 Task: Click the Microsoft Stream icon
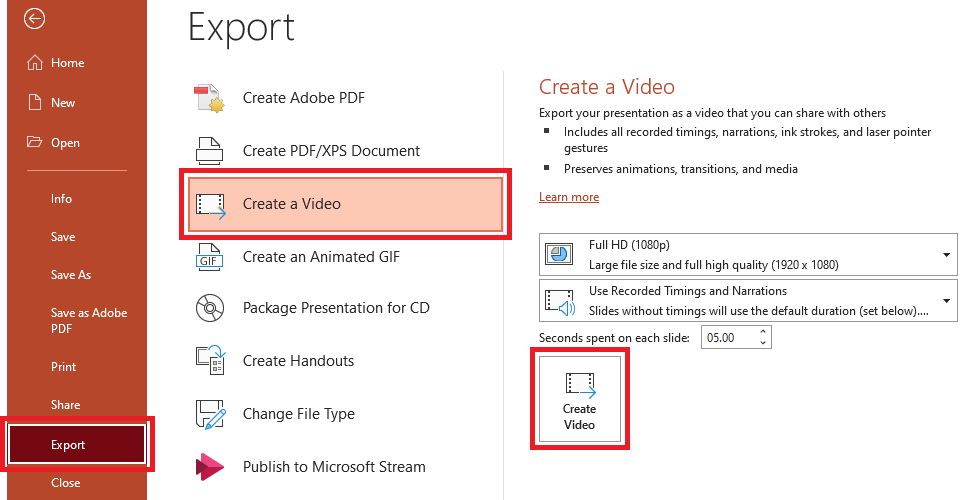209,467
